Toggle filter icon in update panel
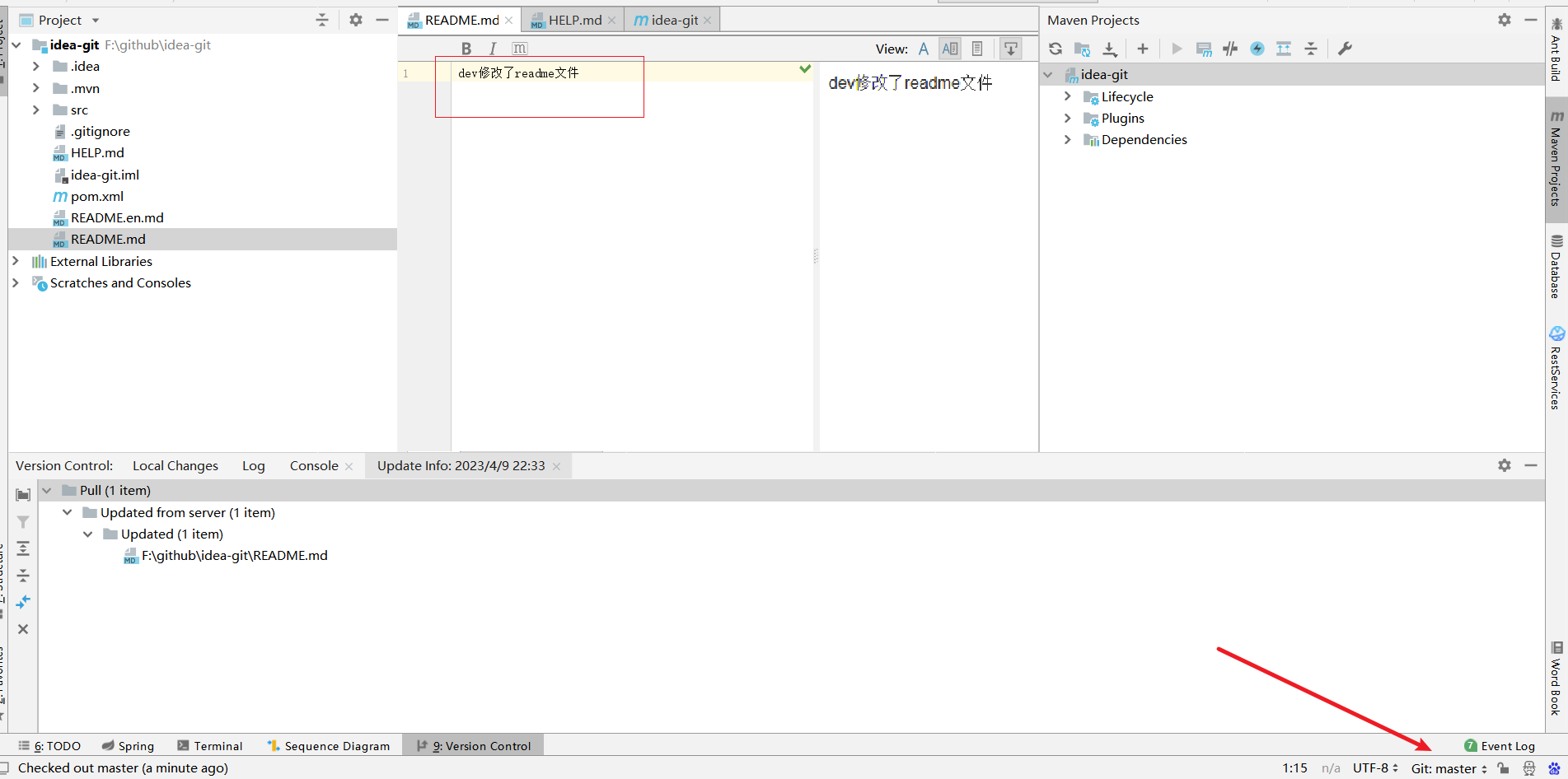Viewport: 1568px width, 779px height. [23, 521]
